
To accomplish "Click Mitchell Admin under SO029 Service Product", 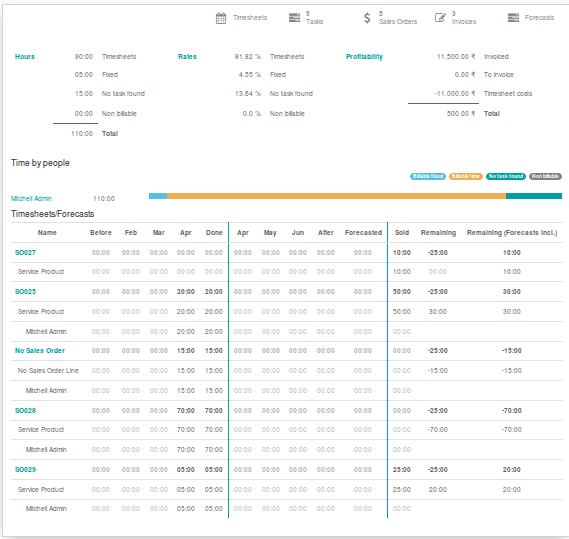I will click(x=46, y=509).
